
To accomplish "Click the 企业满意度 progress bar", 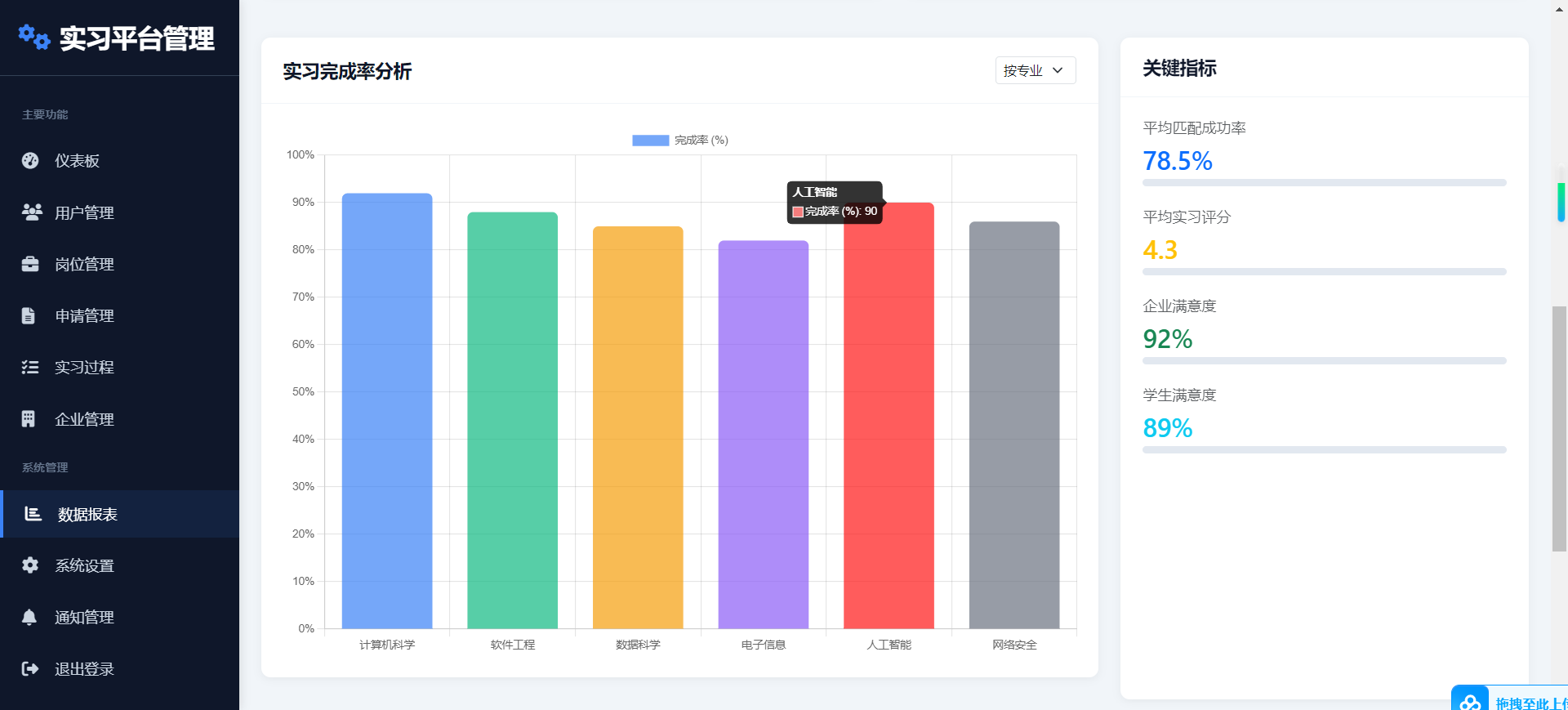I will tap(1324, 361).
